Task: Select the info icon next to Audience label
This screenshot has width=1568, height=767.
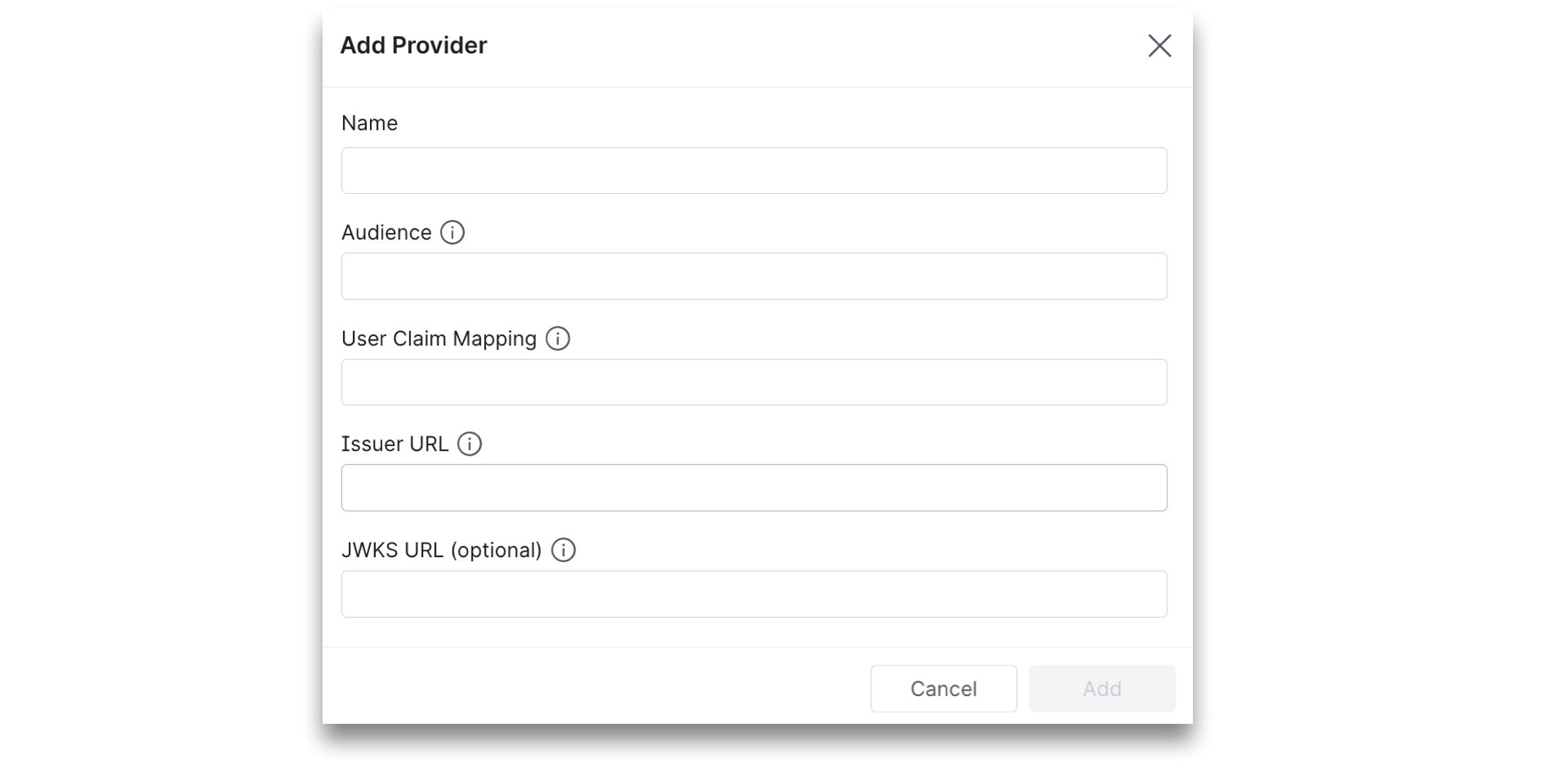Action: 453,232
